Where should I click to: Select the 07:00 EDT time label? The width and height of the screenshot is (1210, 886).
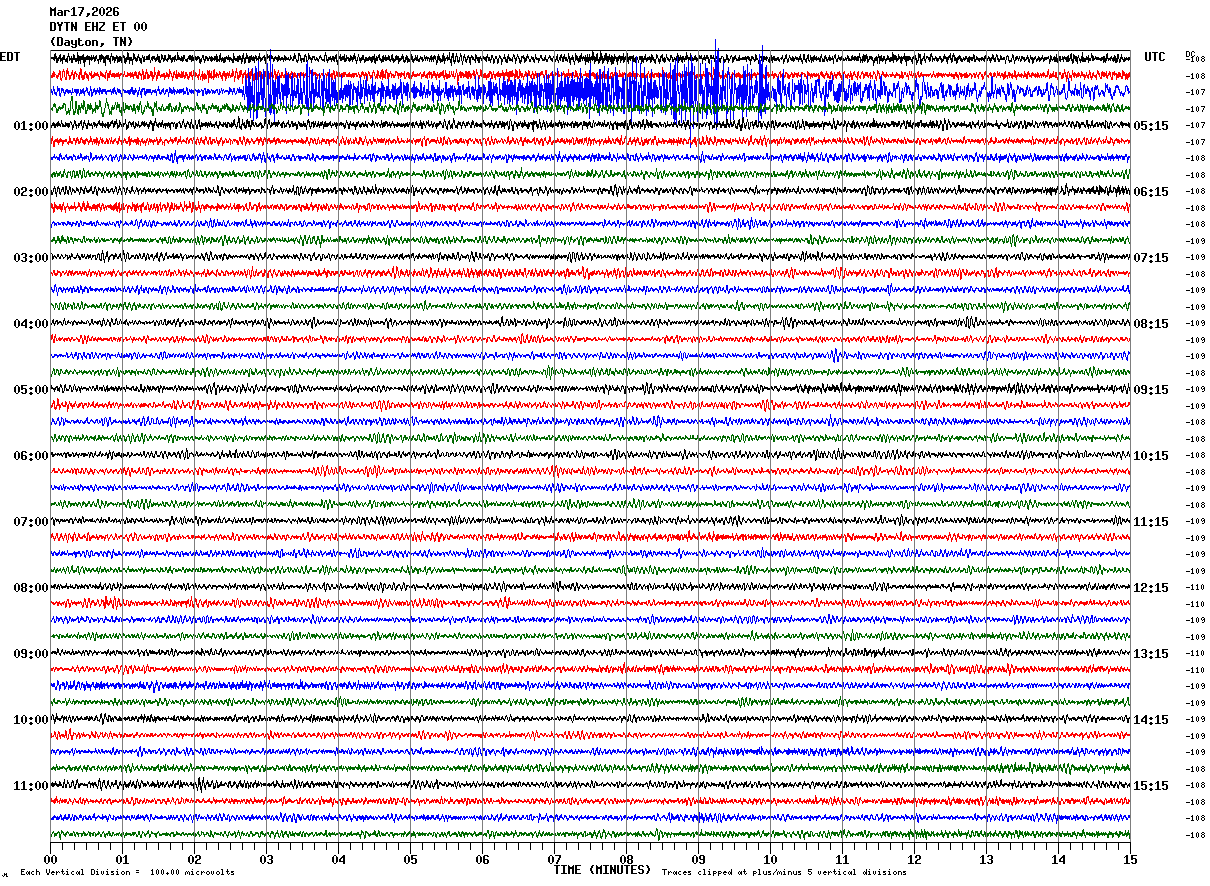pyautogui.click(x=31, y=522)
